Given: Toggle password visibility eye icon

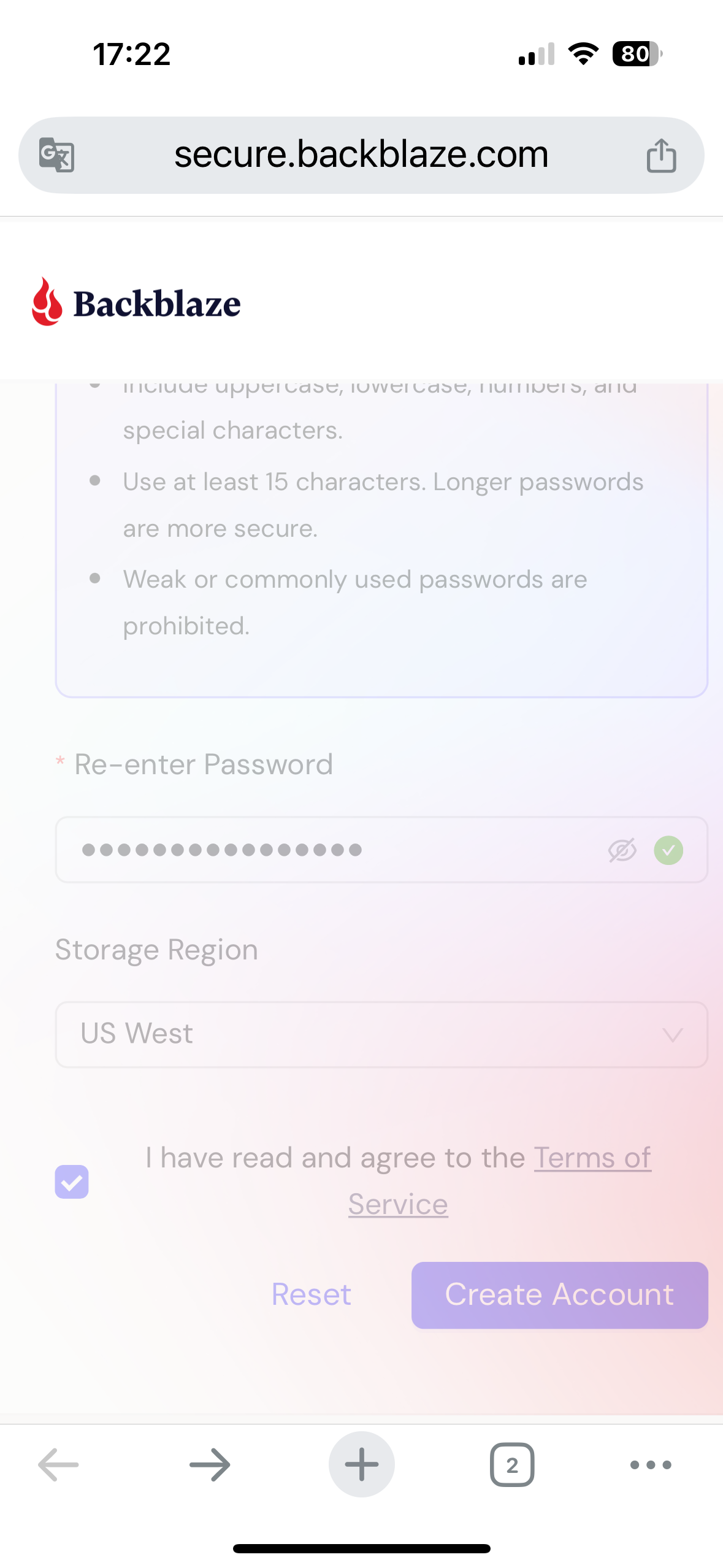Looking at the screenshot, I should pos(622,850).
